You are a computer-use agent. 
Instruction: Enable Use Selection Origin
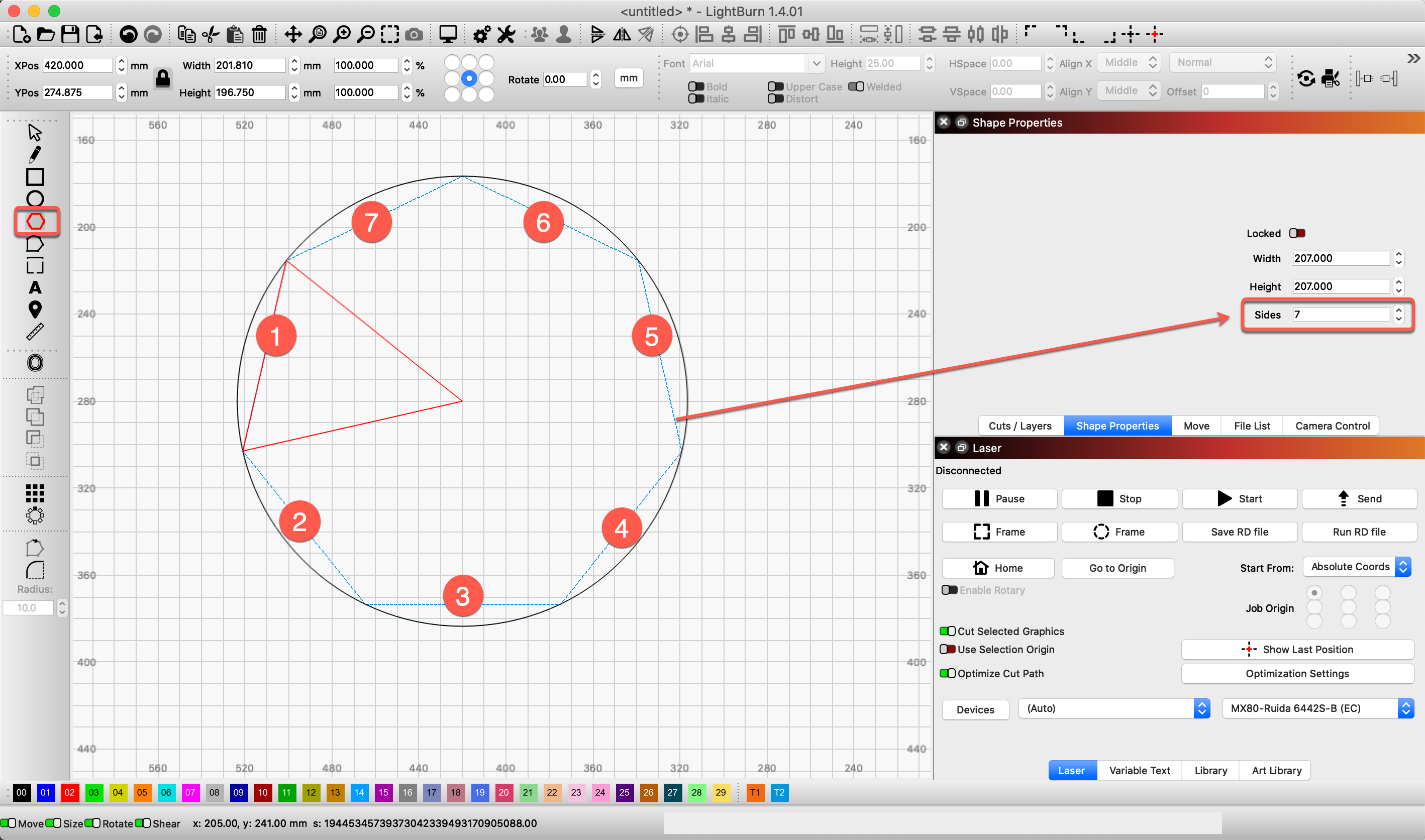[949, 649]
